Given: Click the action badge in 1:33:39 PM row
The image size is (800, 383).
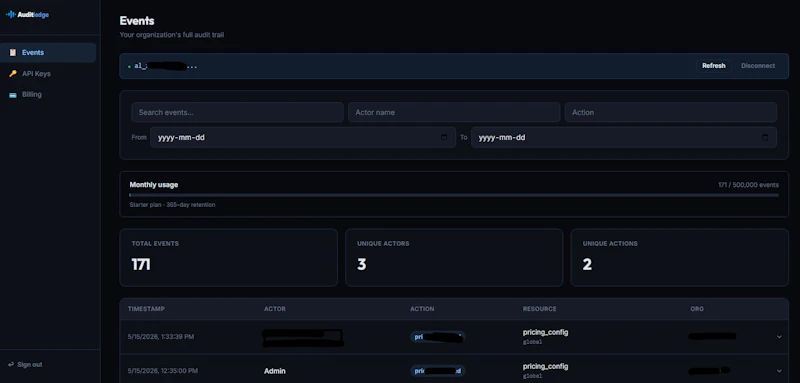Looking at the screenshot, I should pyautogui.click(x=437, y=337).
